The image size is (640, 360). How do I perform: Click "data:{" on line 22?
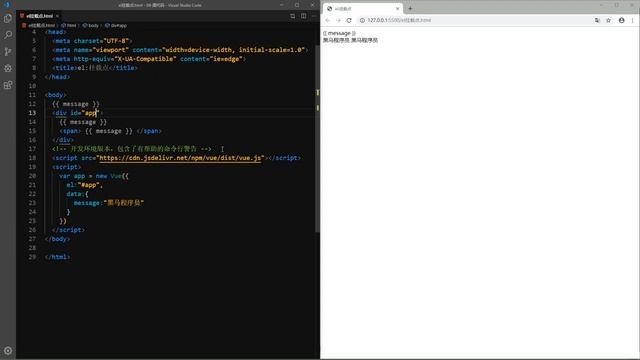click(x=77, y=194)
